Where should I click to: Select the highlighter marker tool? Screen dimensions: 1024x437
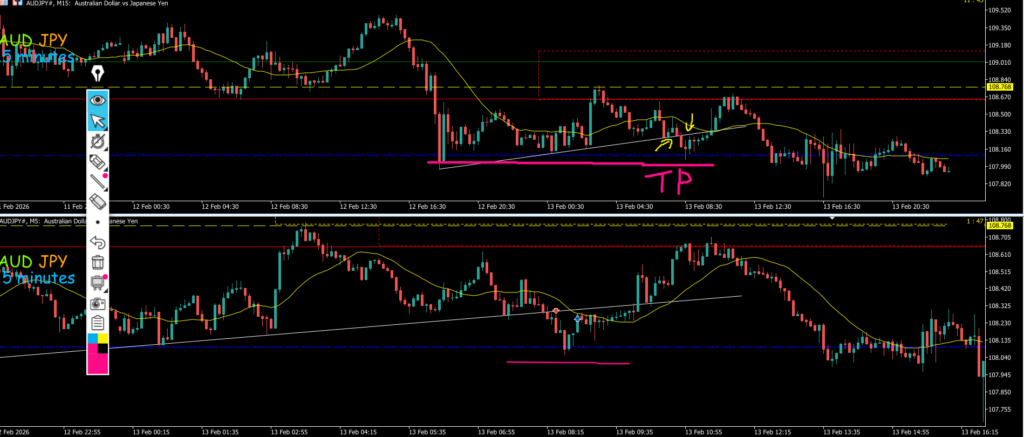tap(98, 162)
